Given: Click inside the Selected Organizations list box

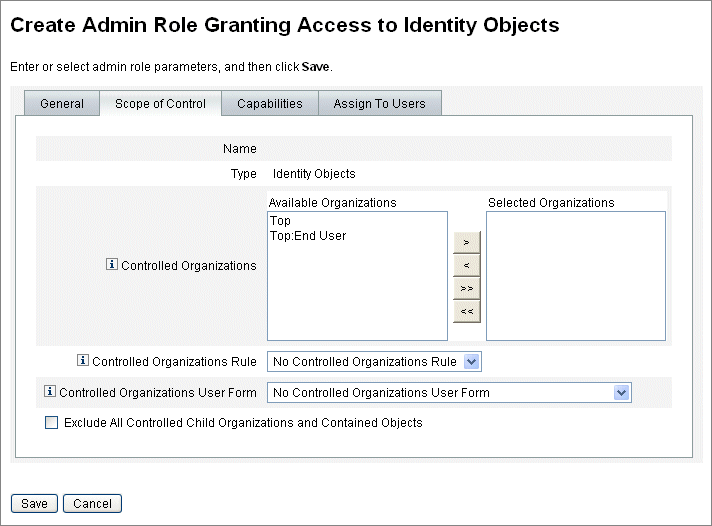Looking at the screenshot, I should 576,276.
